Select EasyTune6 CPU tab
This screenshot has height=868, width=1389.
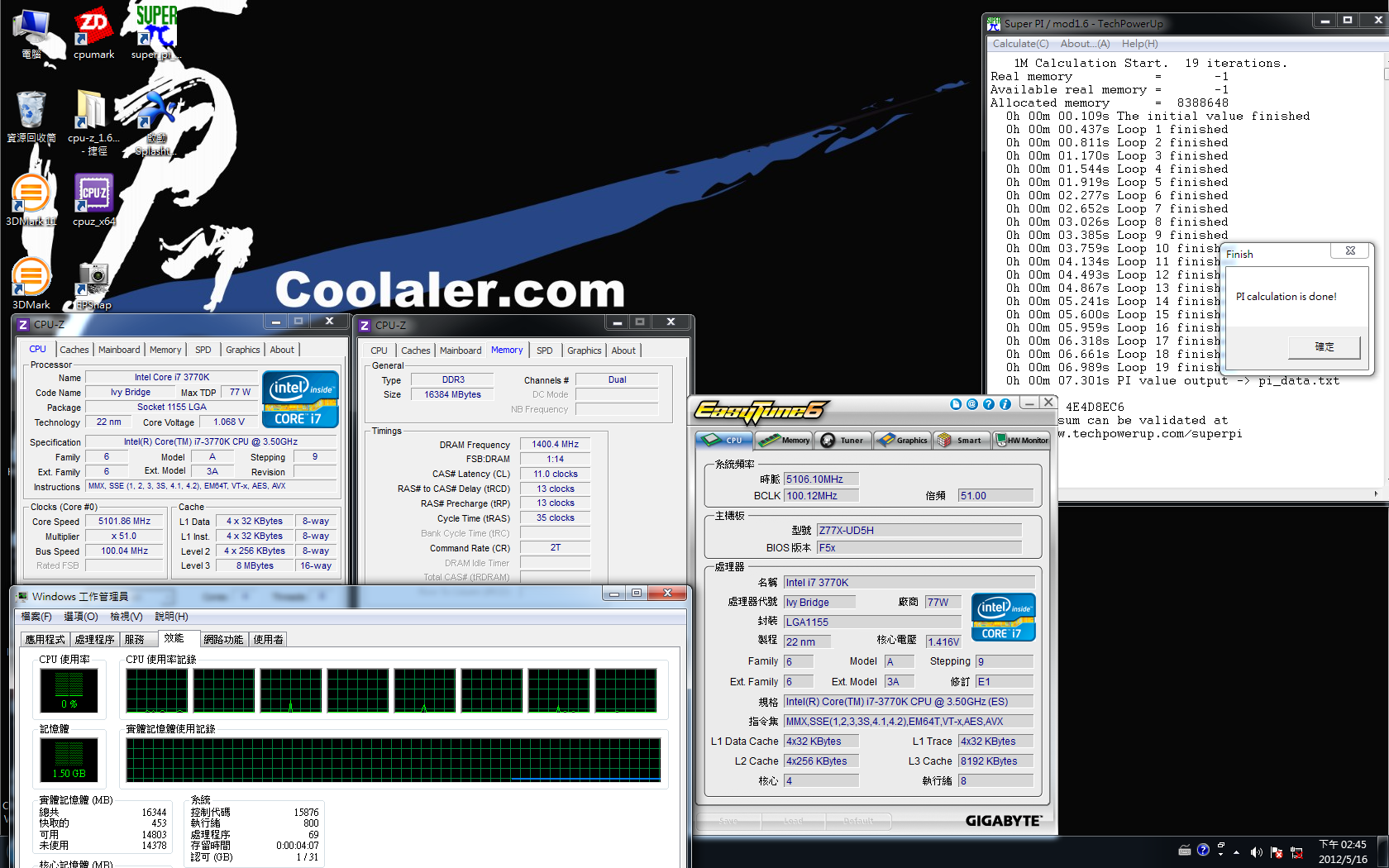pyautogui.click(x=725, y=440)
